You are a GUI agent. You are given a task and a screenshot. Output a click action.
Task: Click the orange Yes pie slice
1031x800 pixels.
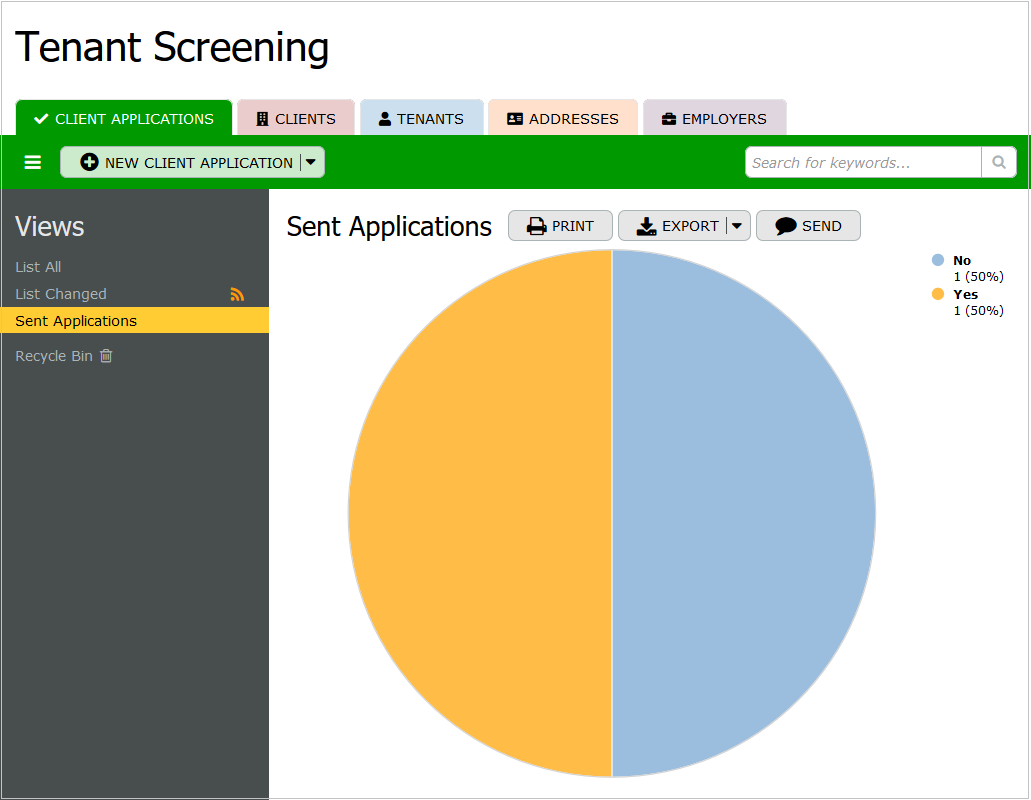[x=480, y=513]
